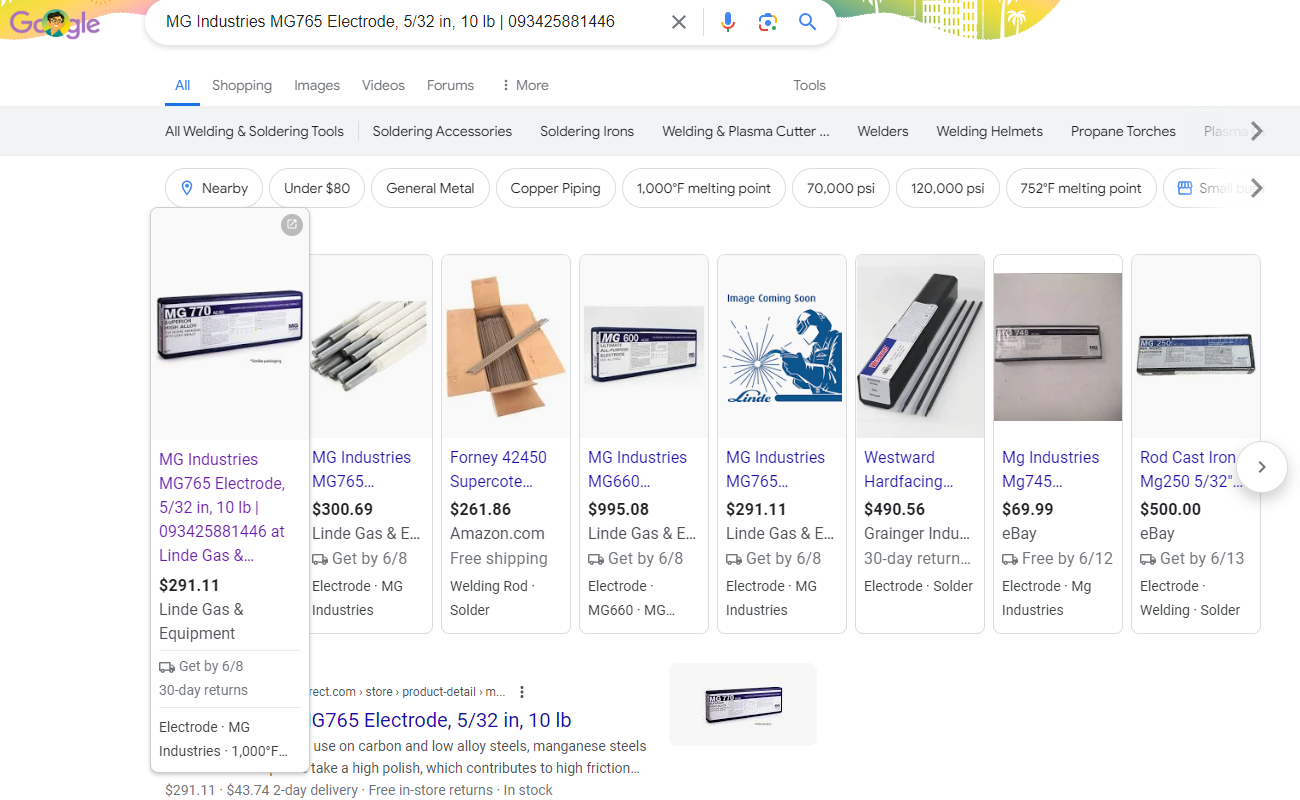Open MG765 Electrode, 5/32 in result title

441,720
